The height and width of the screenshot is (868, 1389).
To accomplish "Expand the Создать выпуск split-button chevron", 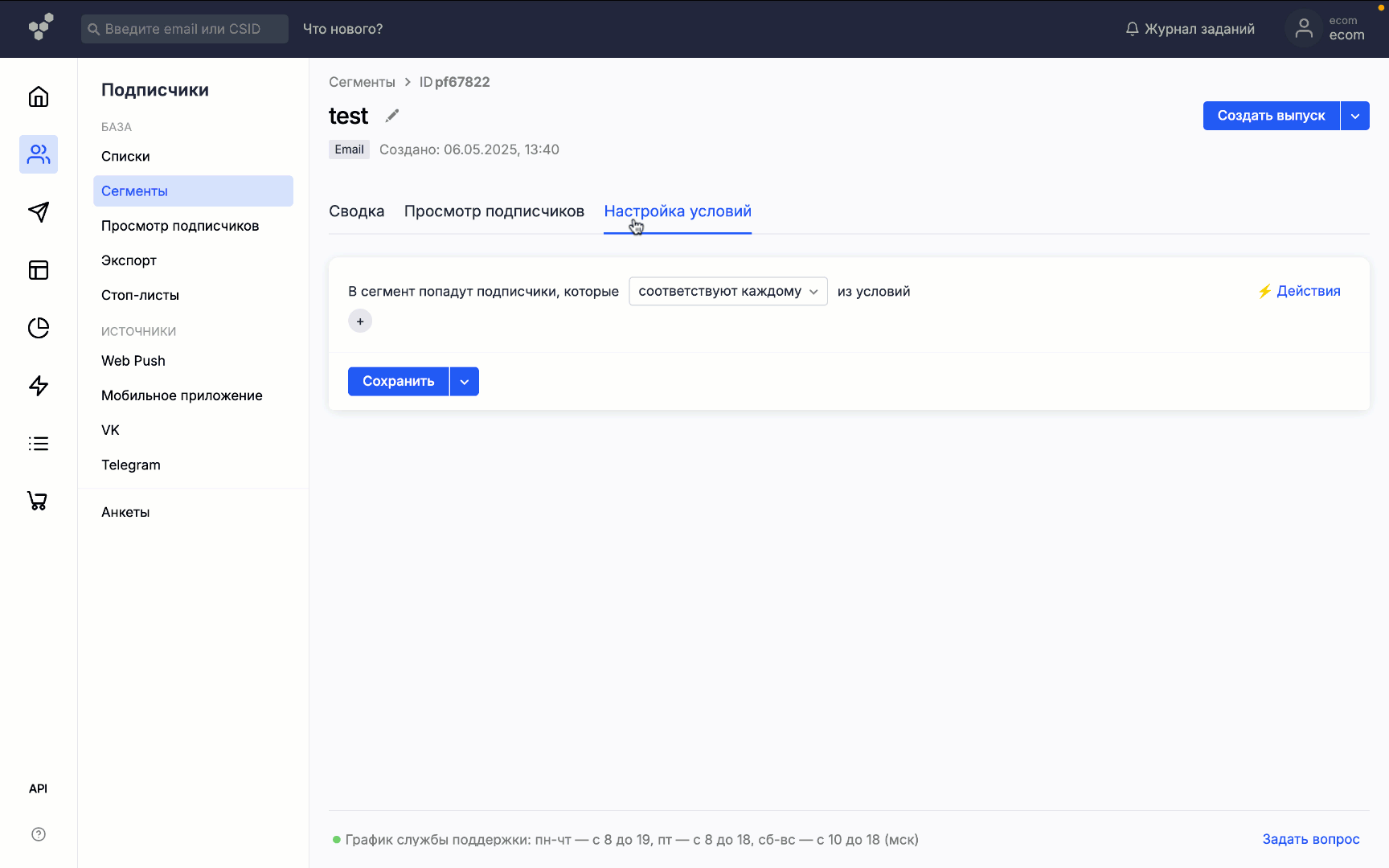I will click(1354, 115).
